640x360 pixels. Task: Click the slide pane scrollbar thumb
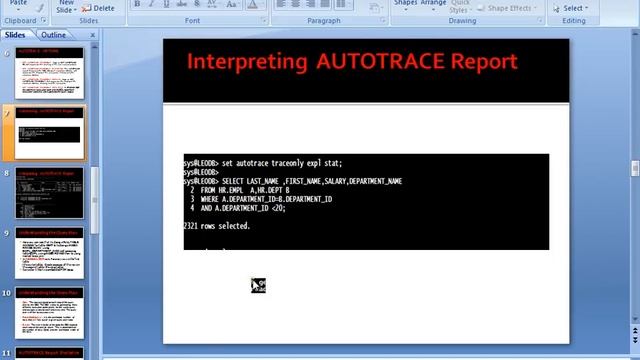tap(94, 200)
